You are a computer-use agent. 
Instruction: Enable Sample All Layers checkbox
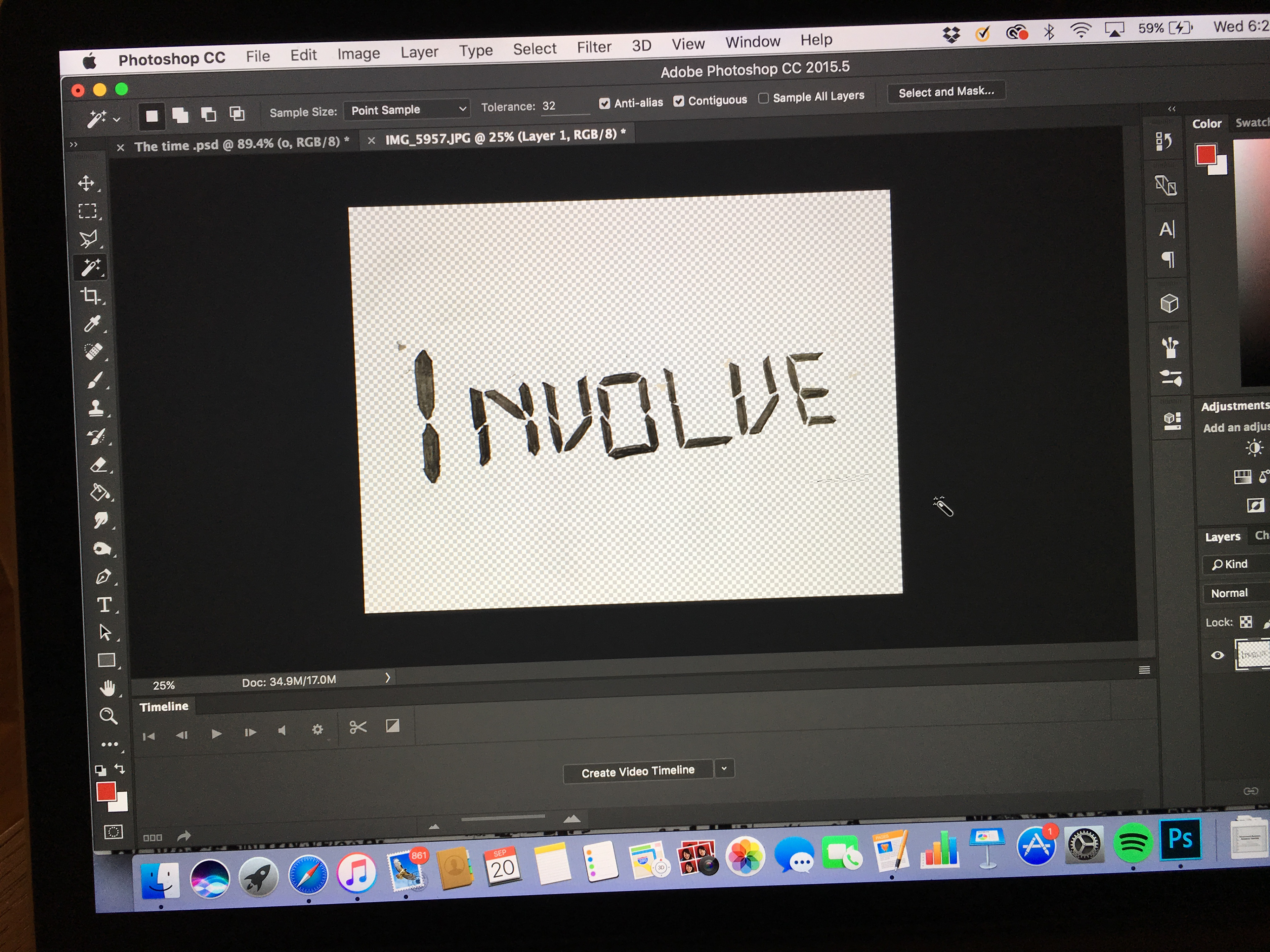tap(763, 98)
